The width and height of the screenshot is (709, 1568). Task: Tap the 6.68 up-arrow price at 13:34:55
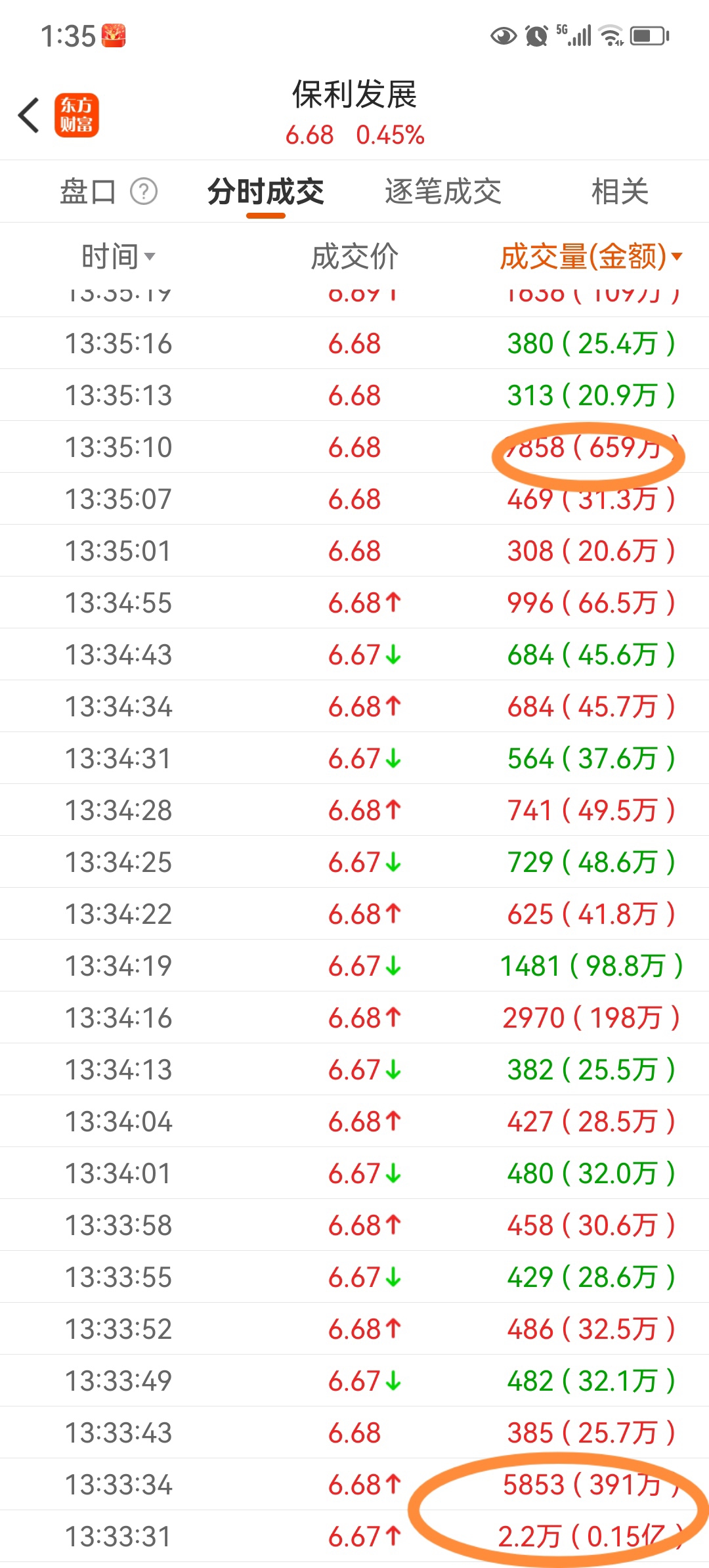click(365, 603)
